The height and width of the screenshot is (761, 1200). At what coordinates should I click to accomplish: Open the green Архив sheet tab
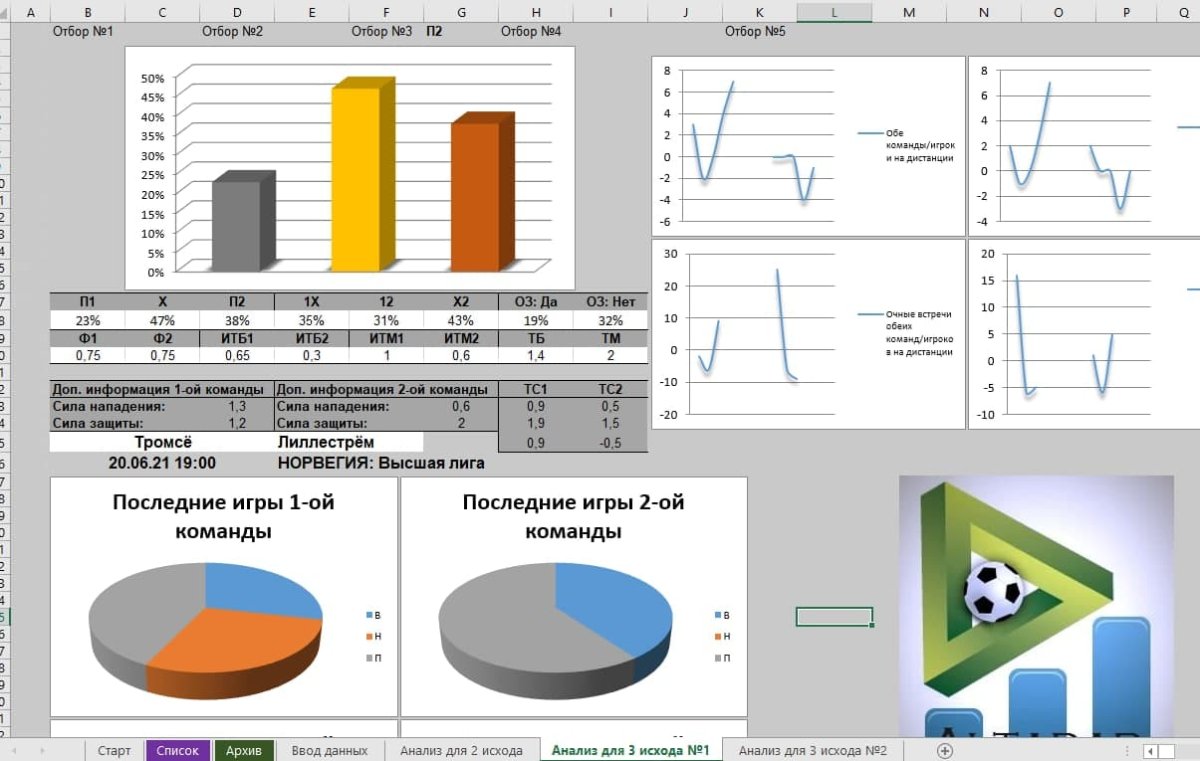click(x=243, y=750)
